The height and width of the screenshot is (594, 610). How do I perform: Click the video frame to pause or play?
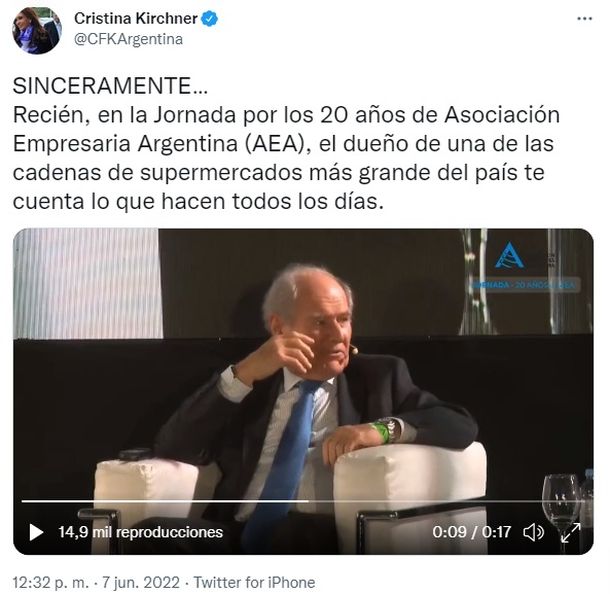point(303,391)
